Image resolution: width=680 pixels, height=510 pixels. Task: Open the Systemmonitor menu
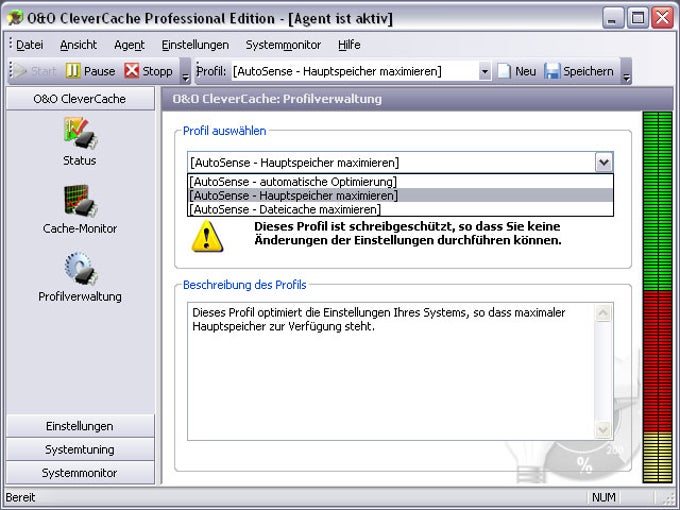point(283,45)
